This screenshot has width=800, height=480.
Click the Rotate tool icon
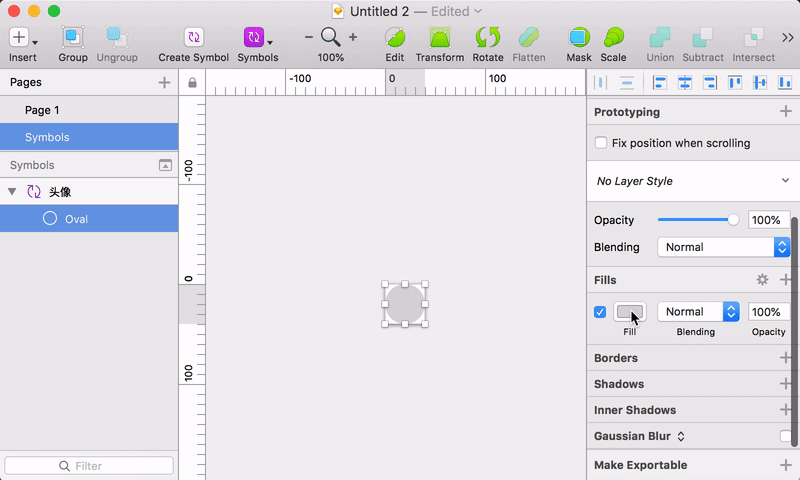pyautogui.click(x=488, y=38)
